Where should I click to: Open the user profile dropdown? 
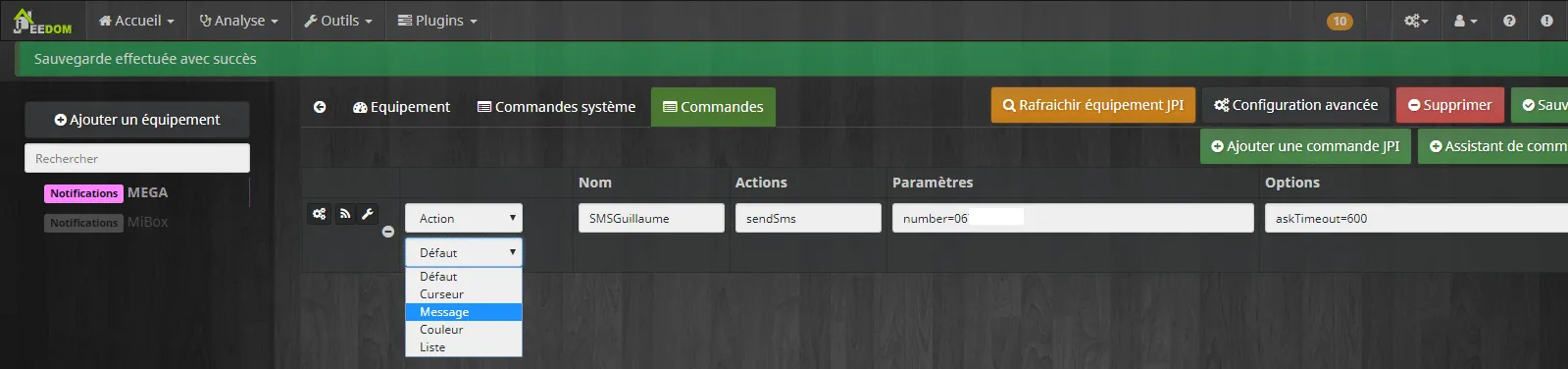pos(1465,21)
